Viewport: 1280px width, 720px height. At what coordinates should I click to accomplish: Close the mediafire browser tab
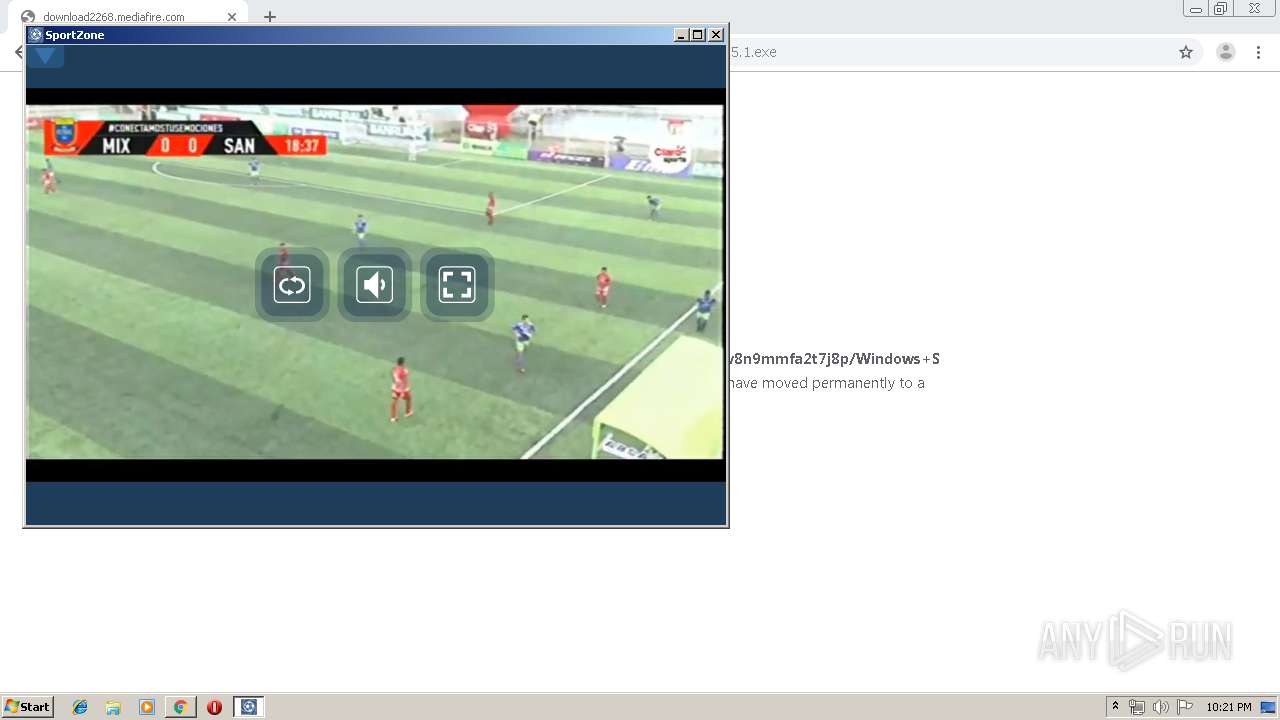[x=232, y=17]
